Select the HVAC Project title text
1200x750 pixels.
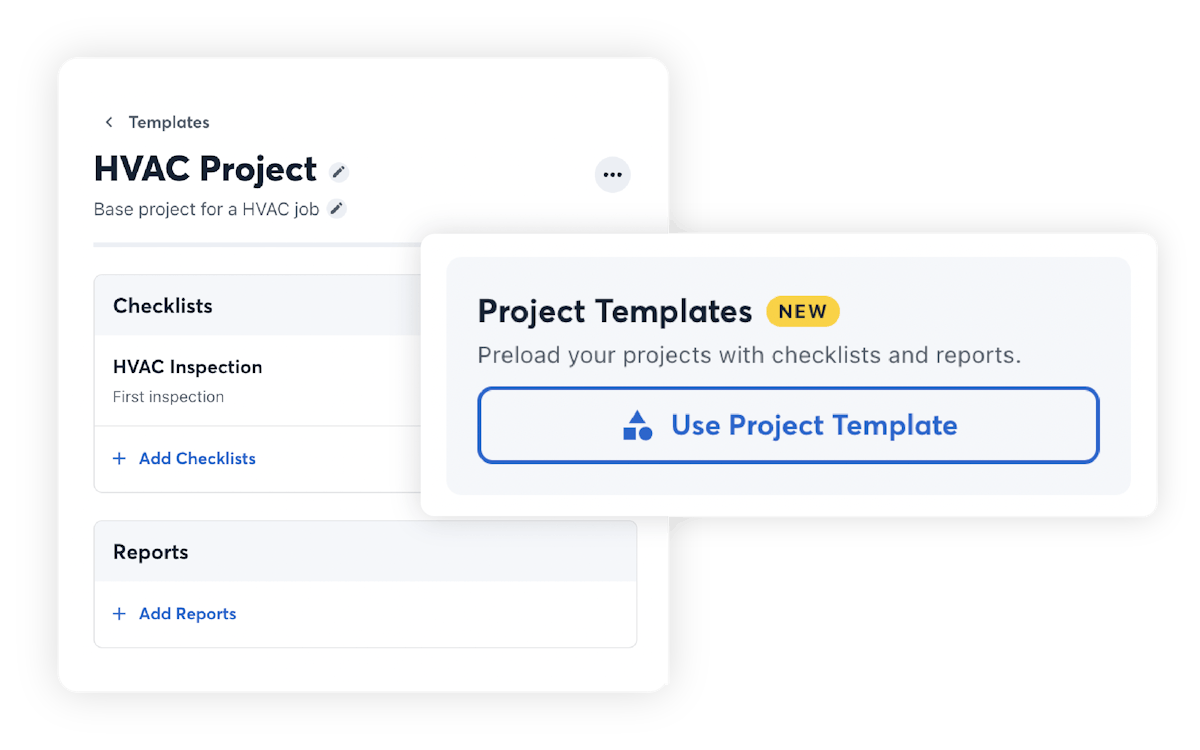(x=205, y=169)
